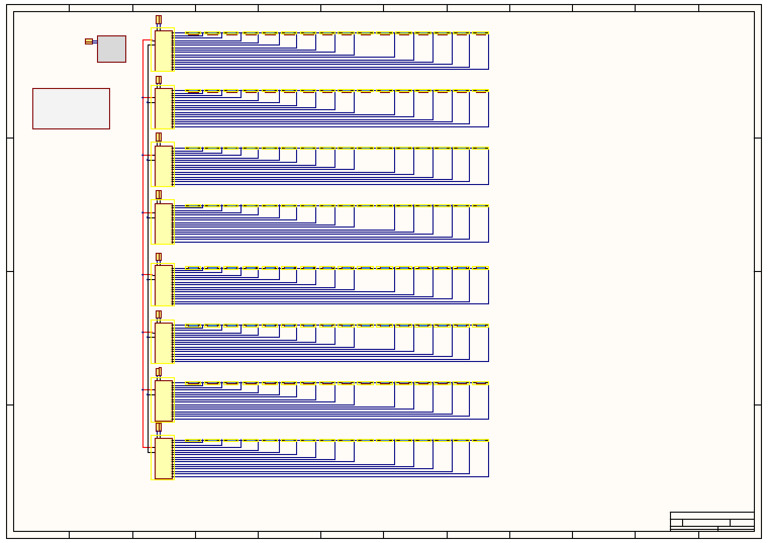Click the small connector above the topmost IC
The height and width of the screenshot is (543, 768).
click(x=159, y=20)
